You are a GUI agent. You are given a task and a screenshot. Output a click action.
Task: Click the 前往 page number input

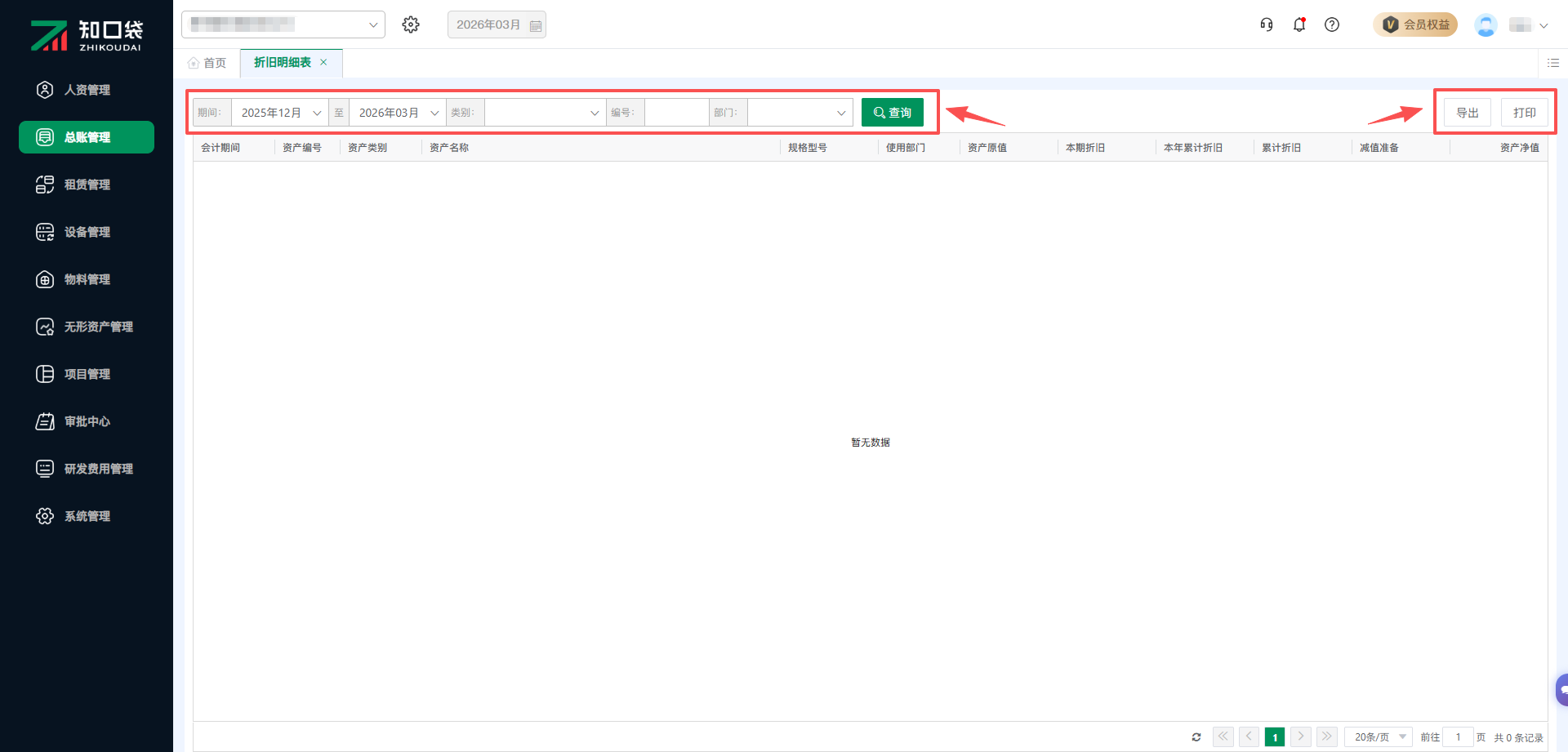click(x=1458, y=736)
